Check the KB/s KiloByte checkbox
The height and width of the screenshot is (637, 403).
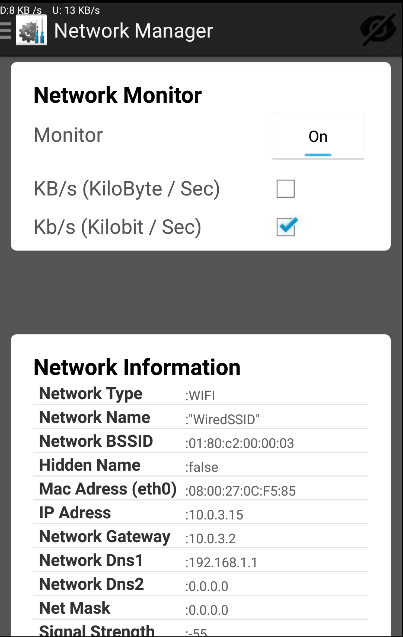coord(286,189)
